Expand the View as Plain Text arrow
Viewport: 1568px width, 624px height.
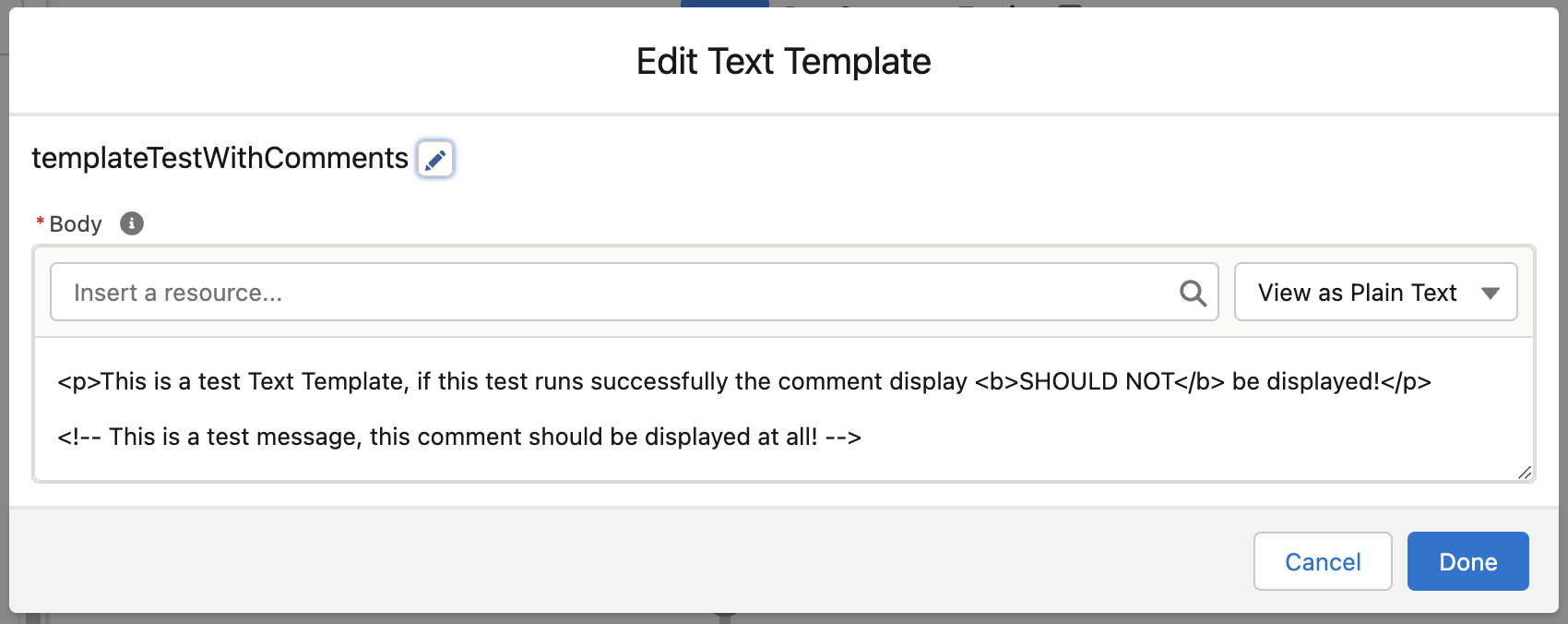1491,294
